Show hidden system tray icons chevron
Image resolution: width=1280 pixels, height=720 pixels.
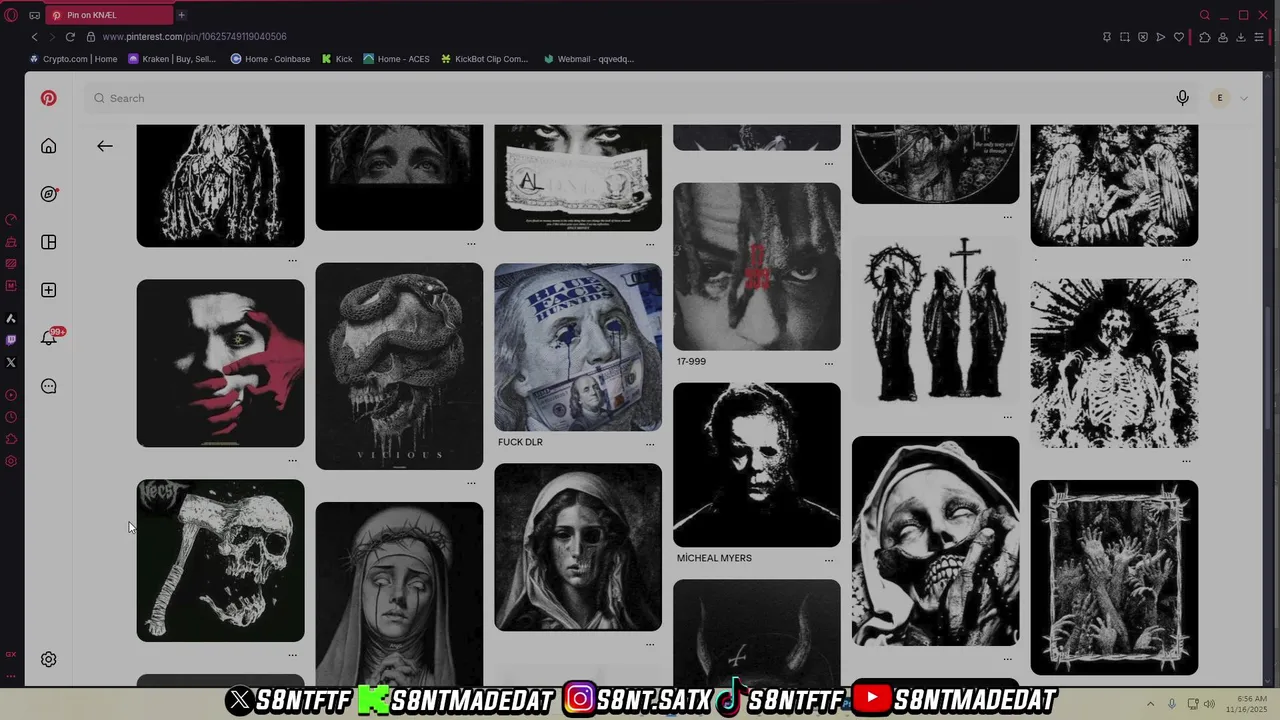pos(1150,704)
